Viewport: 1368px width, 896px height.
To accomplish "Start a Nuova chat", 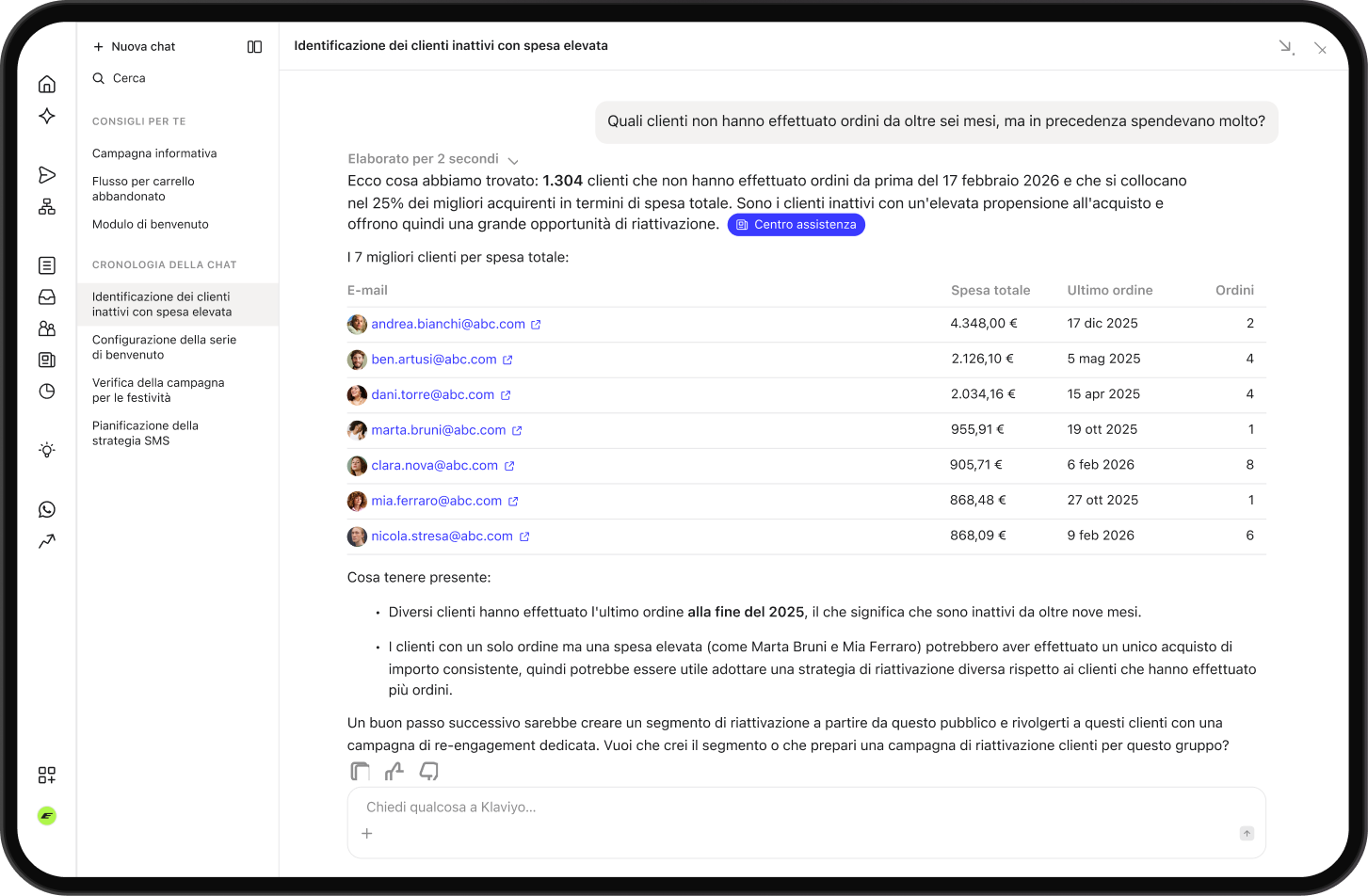I will 135,47.
